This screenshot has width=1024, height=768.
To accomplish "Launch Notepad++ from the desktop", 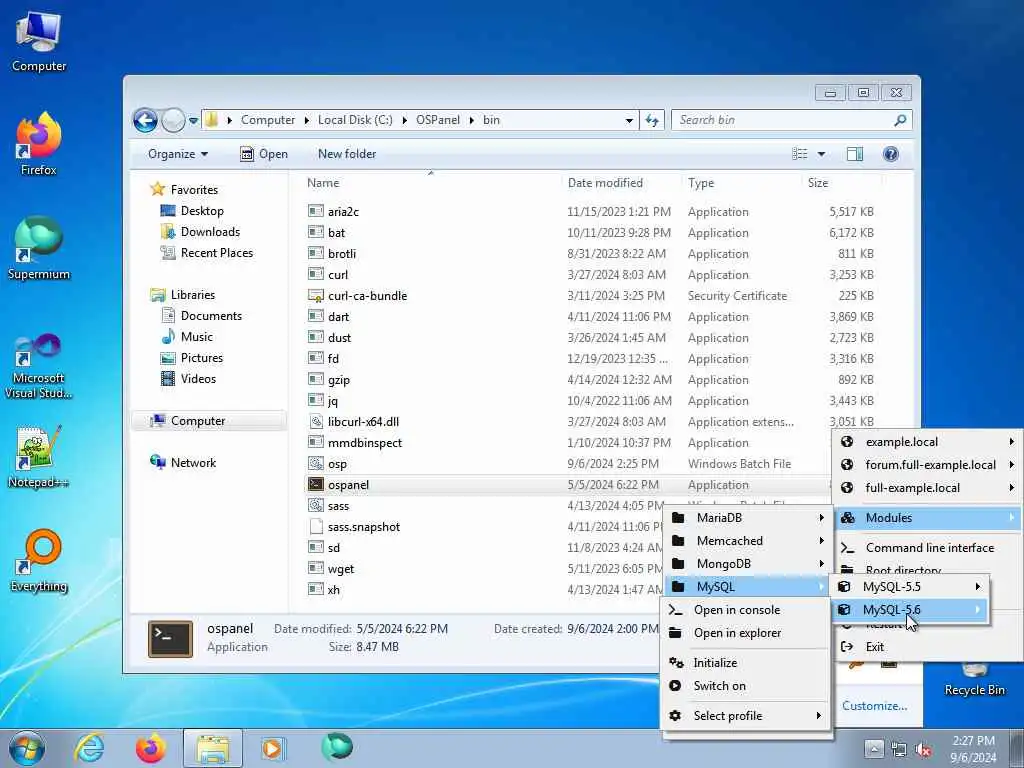I will coord(39,457).
